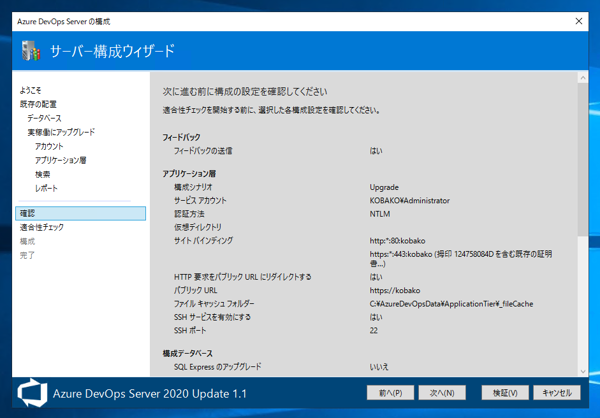
Task: Click the 仮想ディレクトリ label
Action: click(x=197, y=227)
